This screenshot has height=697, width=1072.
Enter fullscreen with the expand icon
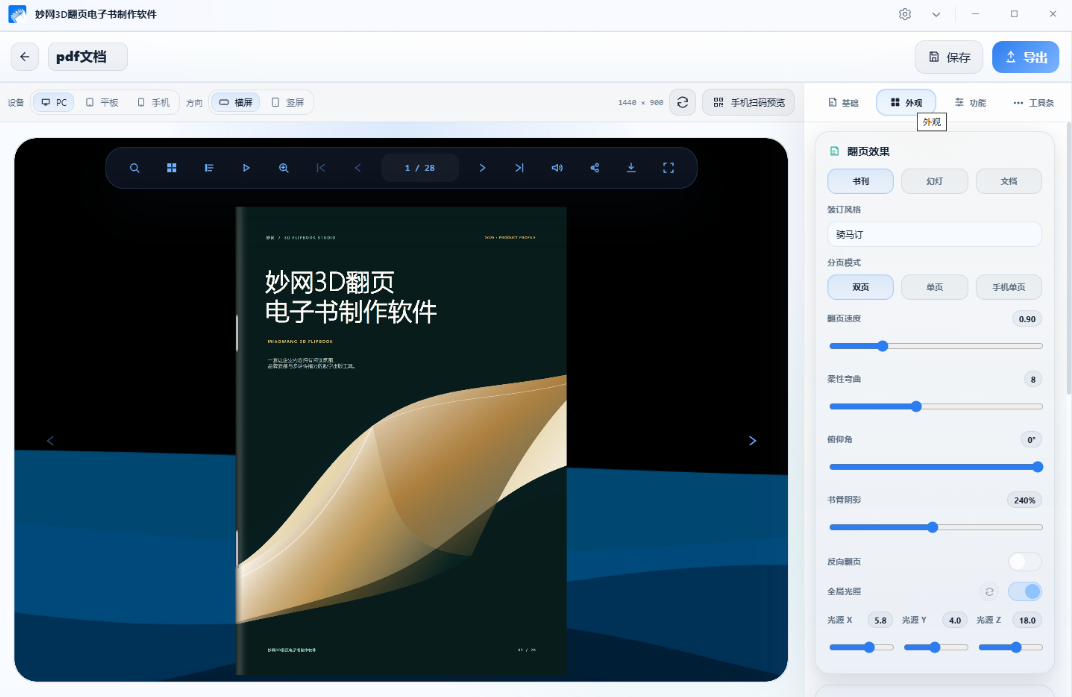(x=669, y=168)
